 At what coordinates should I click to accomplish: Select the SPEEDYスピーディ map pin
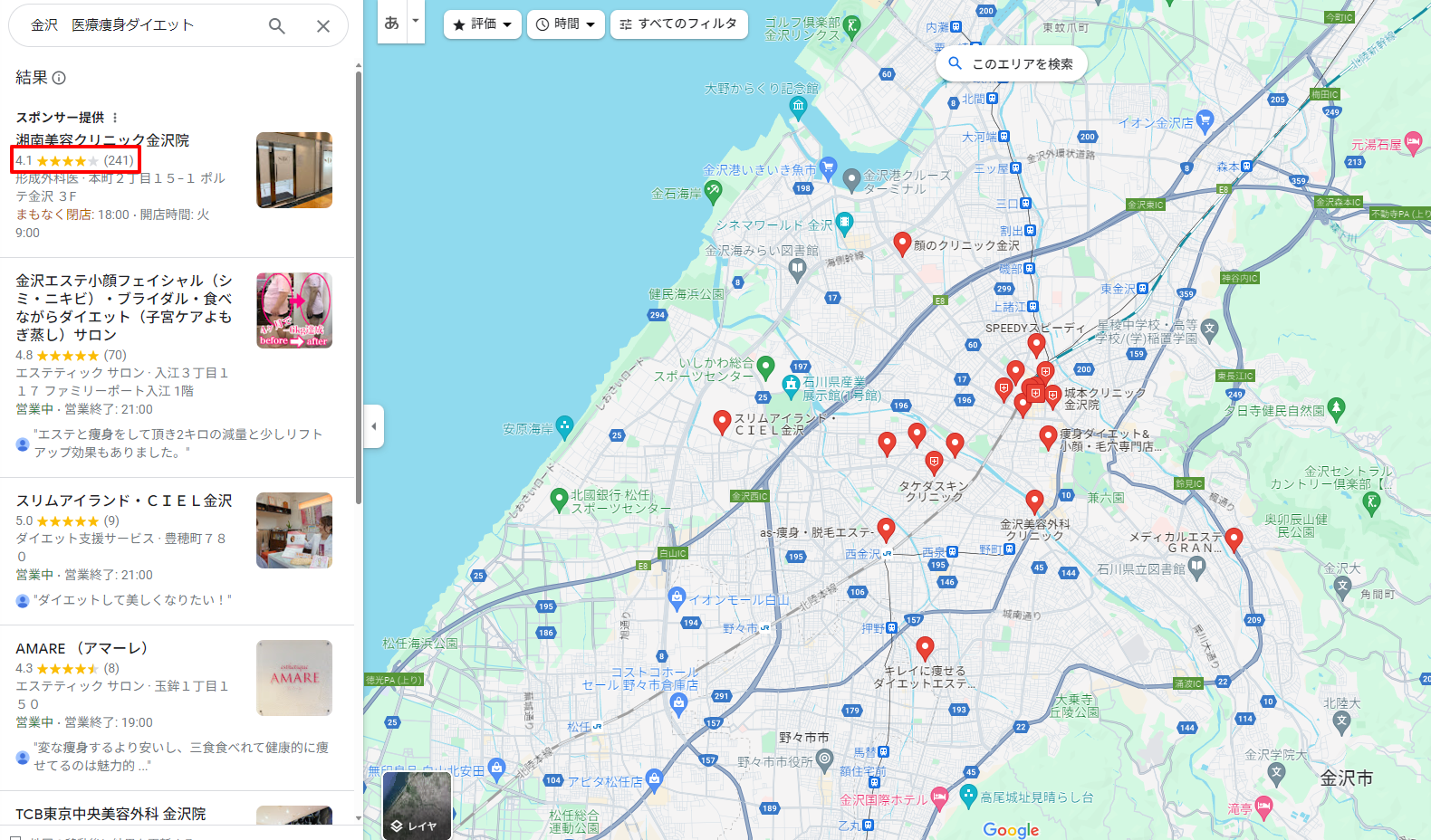pyautogui.click(x=1036, y=344)
